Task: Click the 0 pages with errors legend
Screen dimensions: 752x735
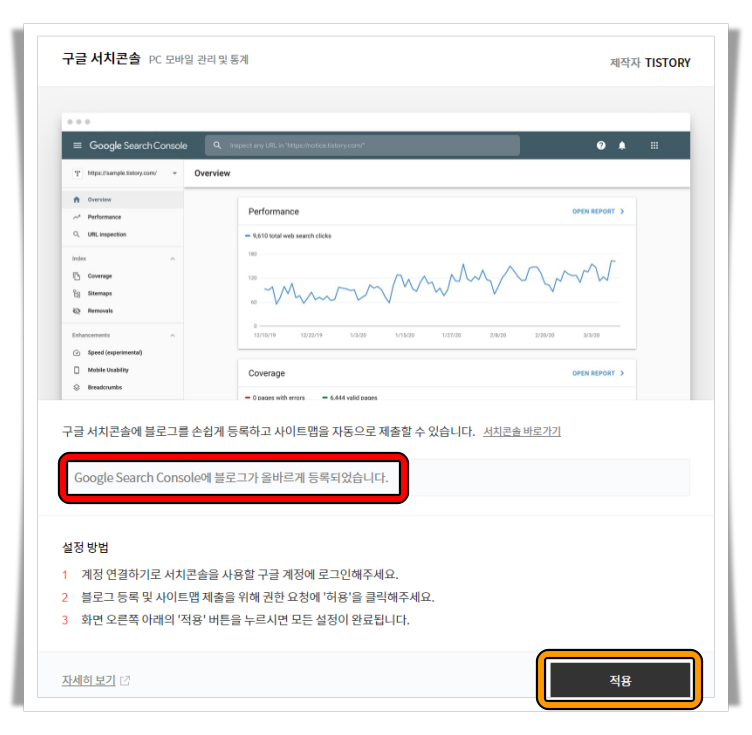Action: [x=275, y=397]
